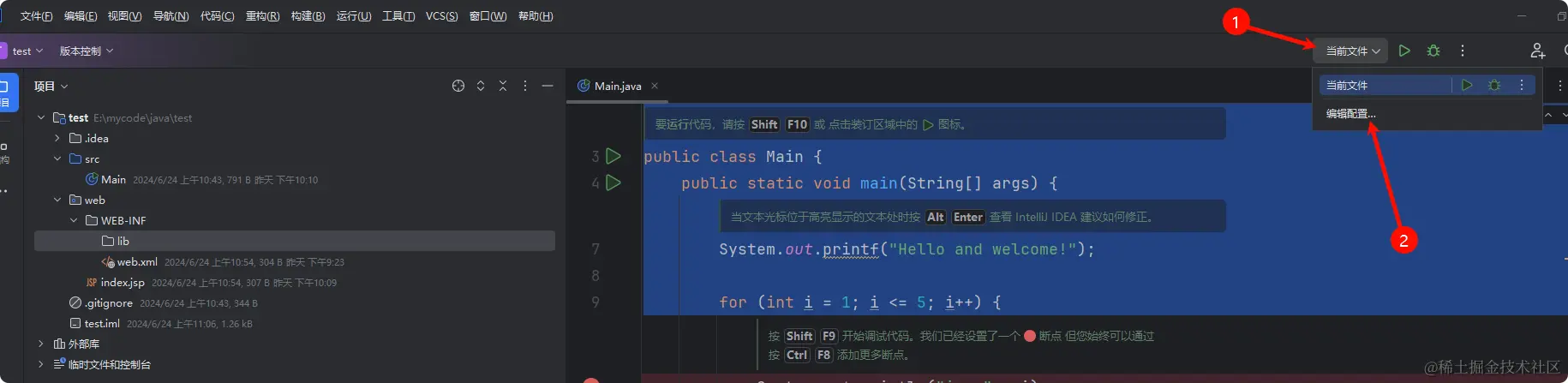The image size is (1568, 383).
Task: Select .gitignore file
Action: pos(108,303)
